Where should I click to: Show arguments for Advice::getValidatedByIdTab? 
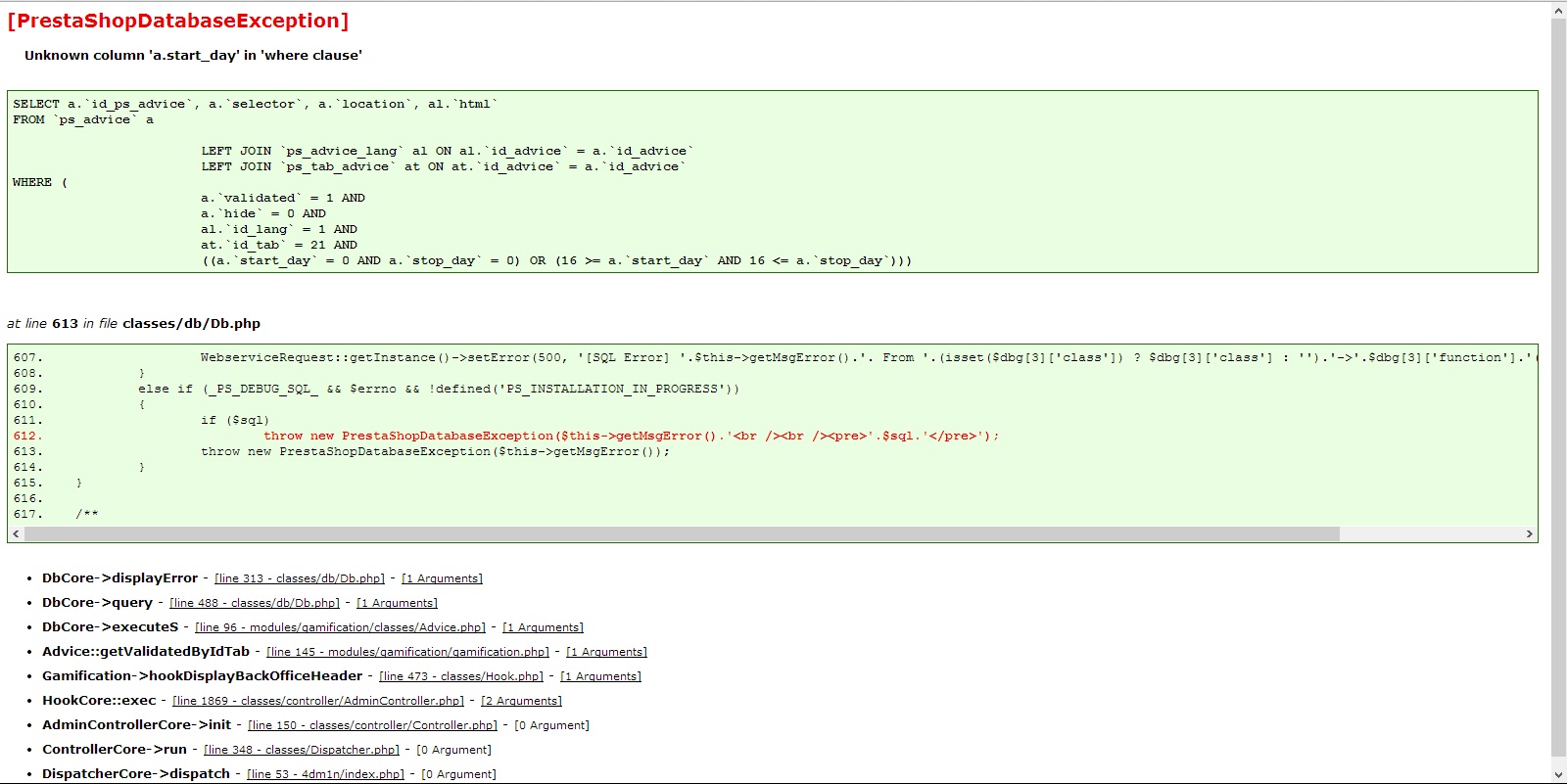pos(606,652)
